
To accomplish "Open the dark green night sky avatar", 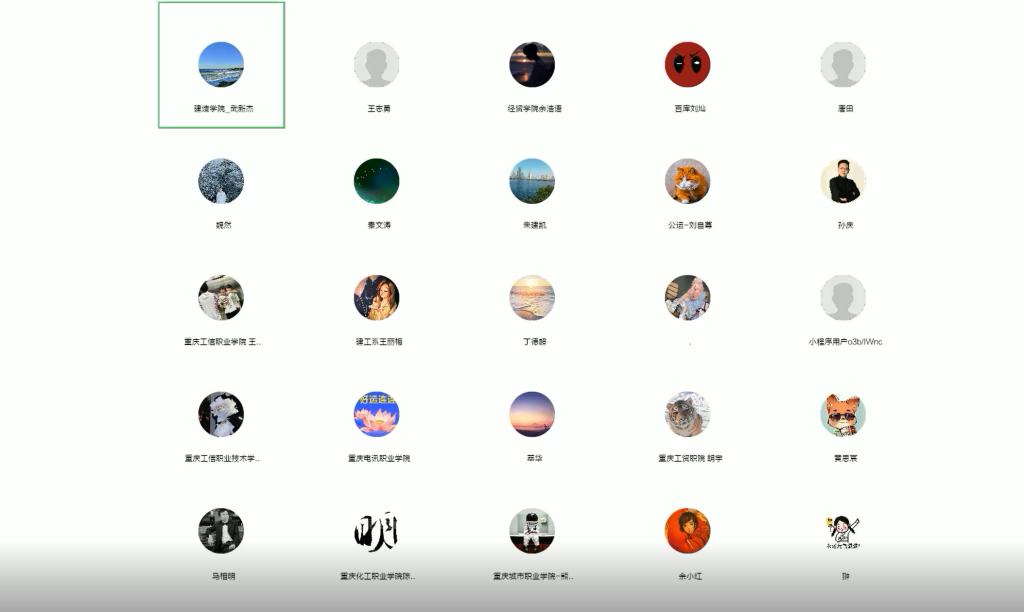I will point(377,181).
